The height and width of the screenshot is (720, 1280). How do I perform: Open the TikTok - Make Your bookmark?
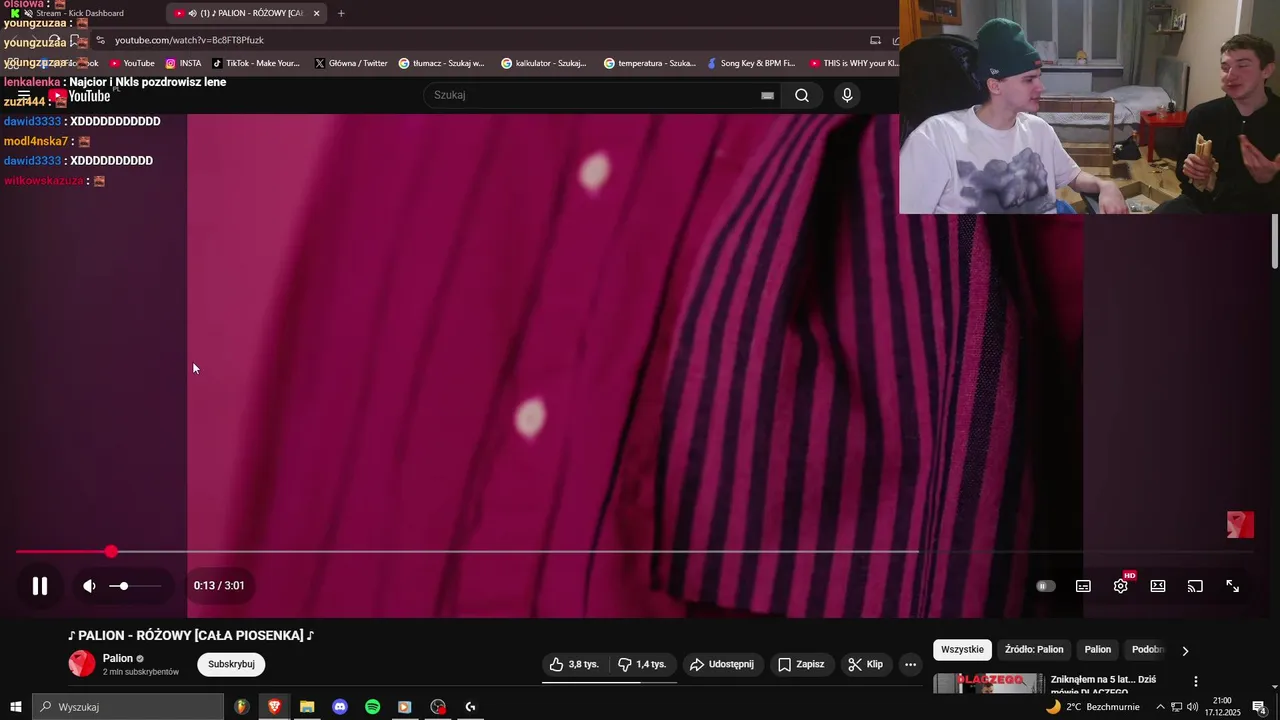coord(256,63)
